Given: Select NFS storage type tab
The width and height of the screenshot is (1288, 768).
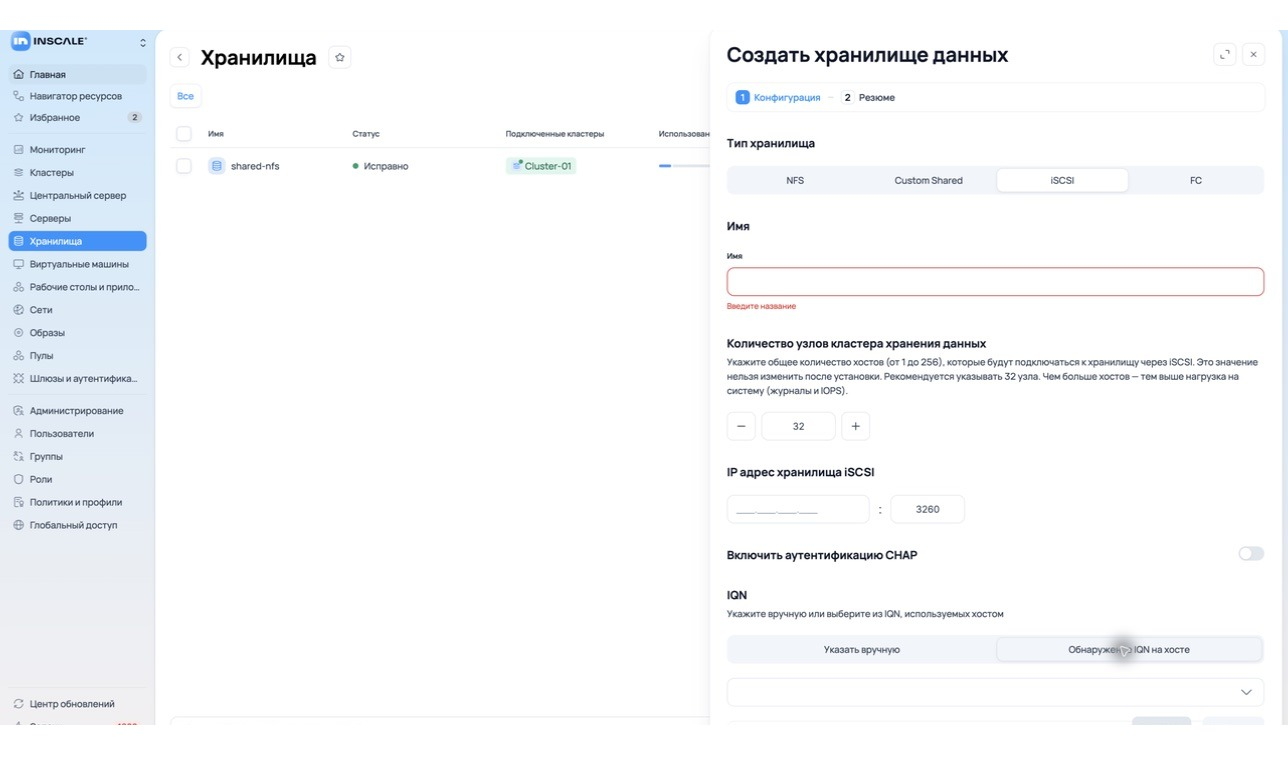Looking at the screenshot, I should [795, 180].
